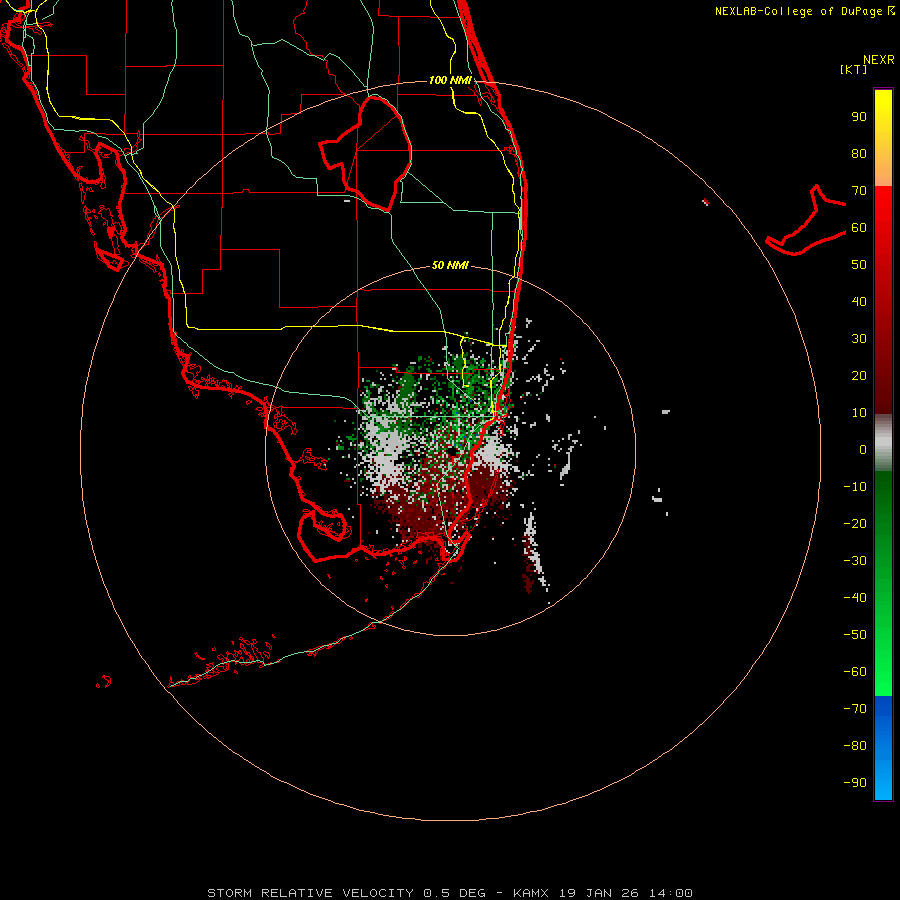The width and height of the screenshot is (900, 900).
Task: Select the -10 tick label on scale
Action: 855,487
